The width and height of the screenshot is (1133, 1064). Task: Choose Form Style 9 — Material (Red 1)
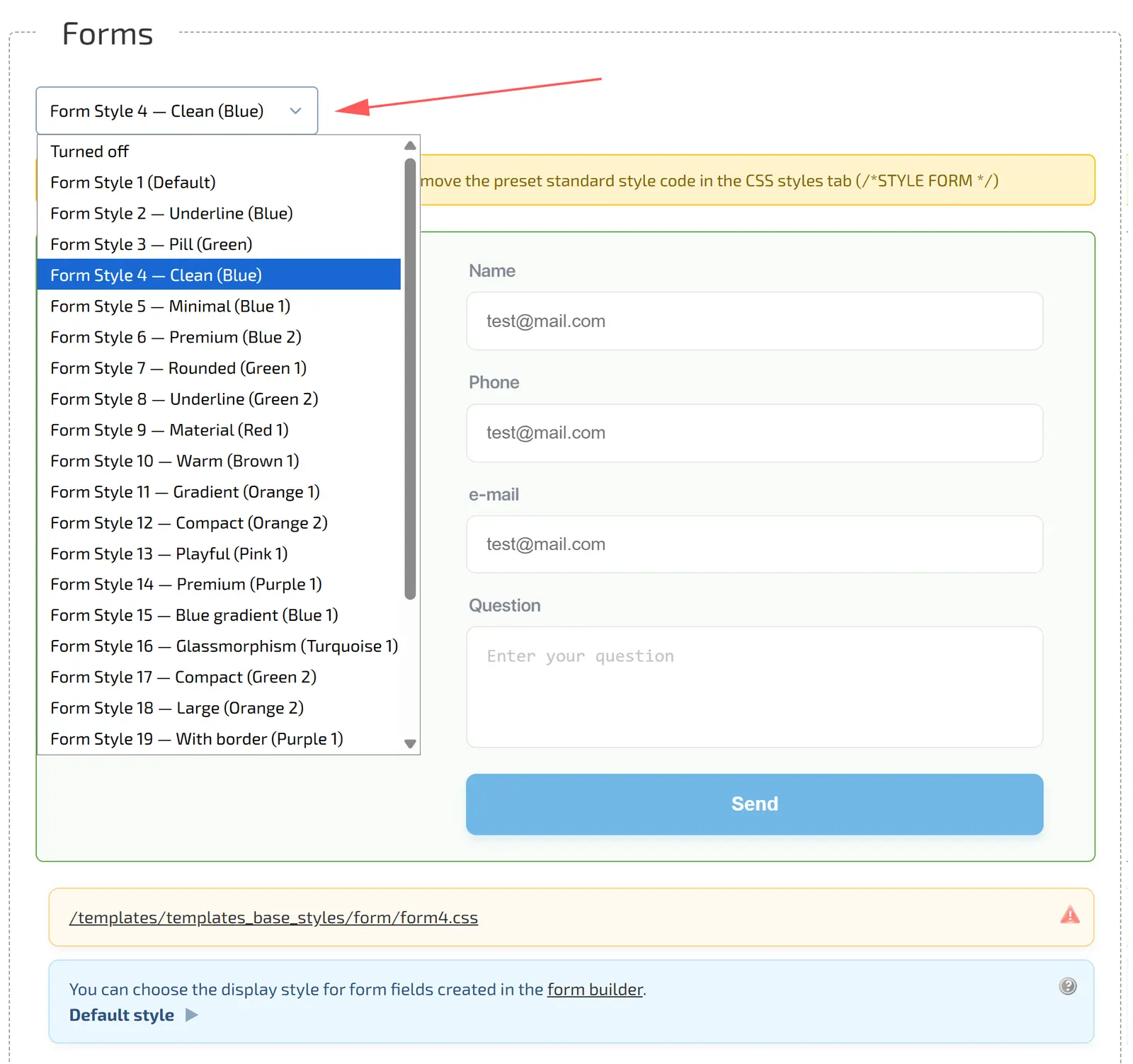click(219, 430)
